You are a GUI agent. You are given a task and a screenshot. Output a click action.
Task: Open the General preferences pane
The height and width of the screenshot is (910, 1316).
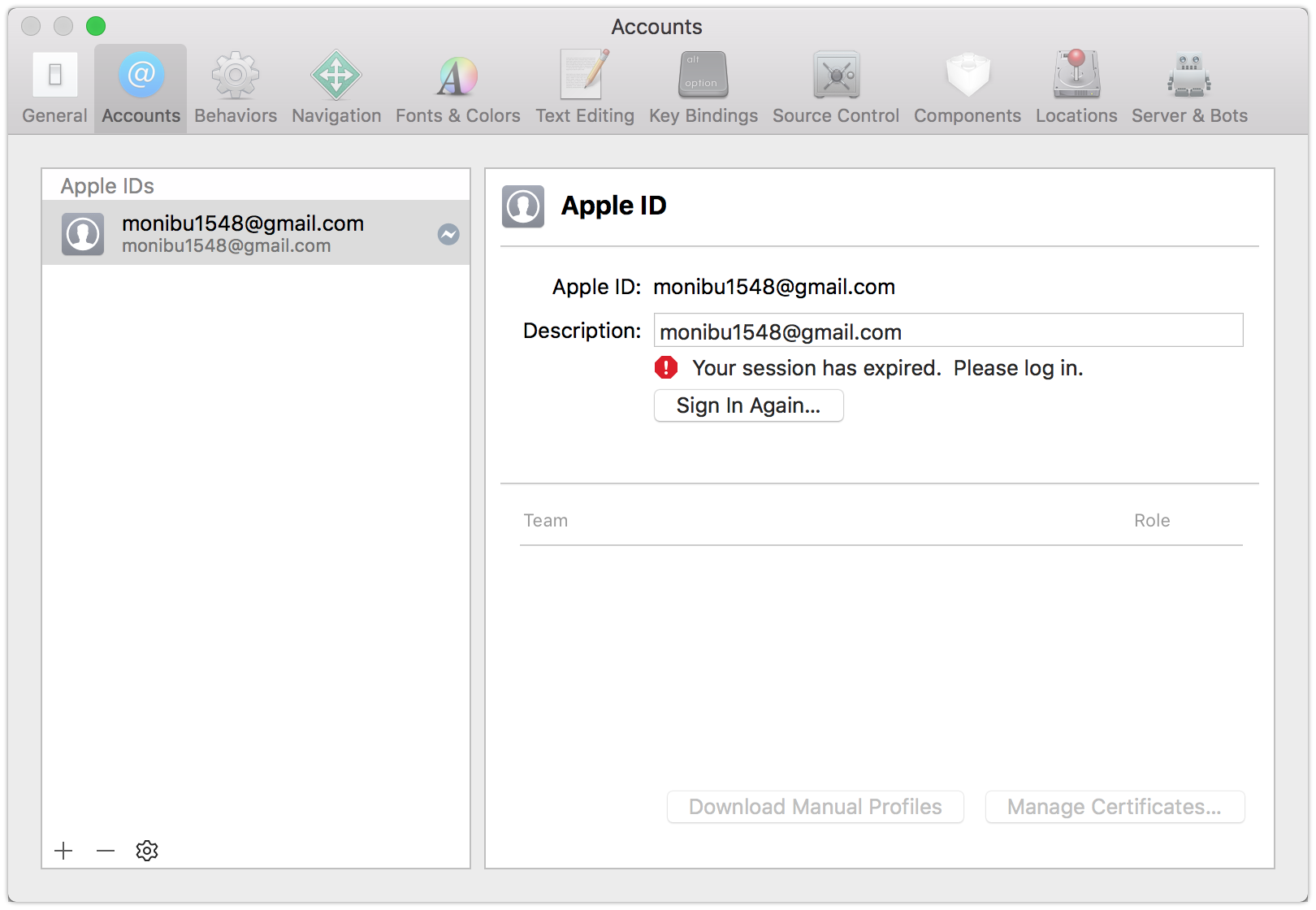coord(54,89)
